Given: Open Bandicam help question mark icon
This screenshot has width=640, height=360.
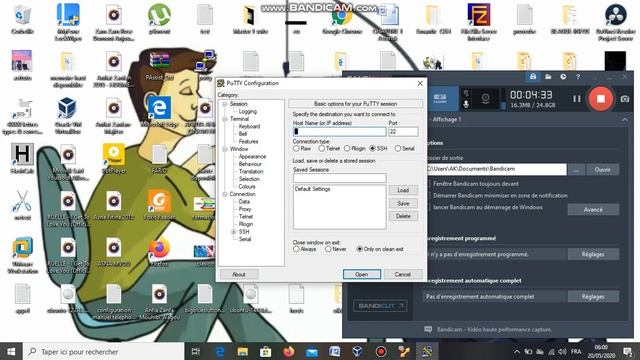Looking at the screenshot, I should tap(578, 77).
